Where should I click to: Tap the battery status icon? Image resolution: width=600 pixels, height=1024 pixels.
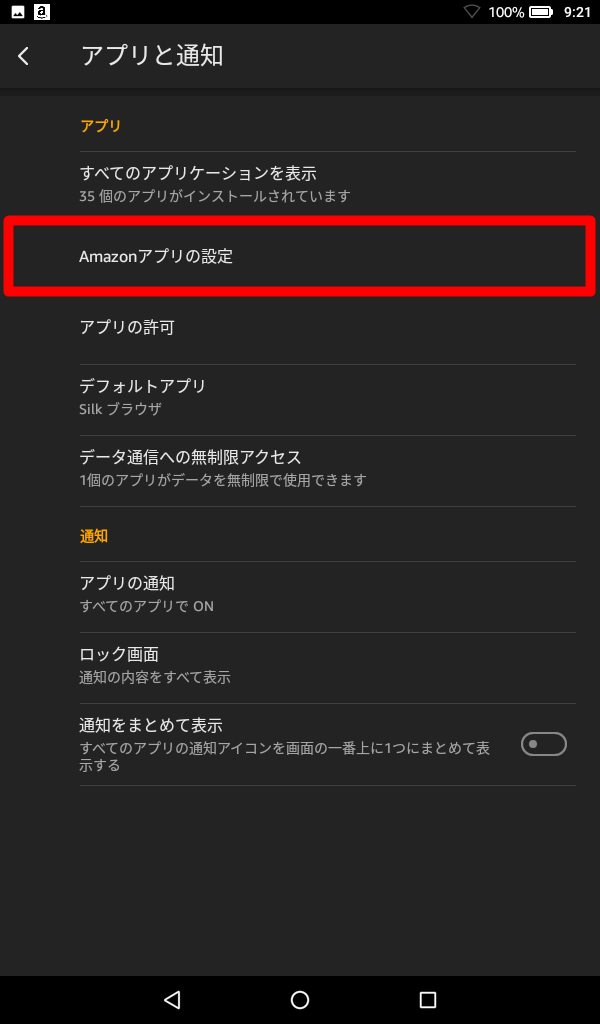click(541, 12)
